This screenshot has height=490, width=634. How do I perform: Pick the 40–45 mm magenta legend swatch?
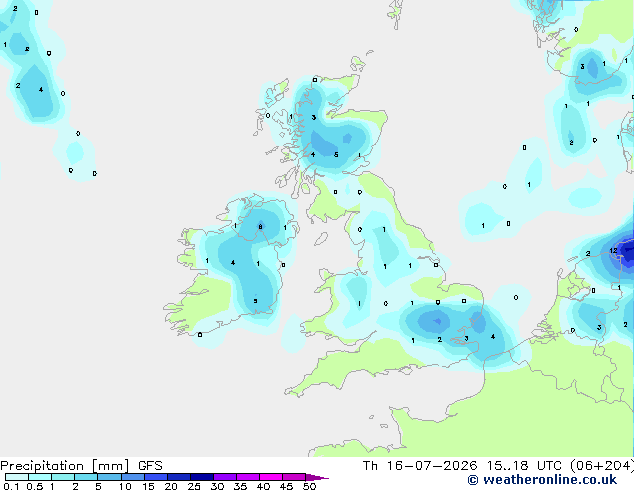pos(271,477)
